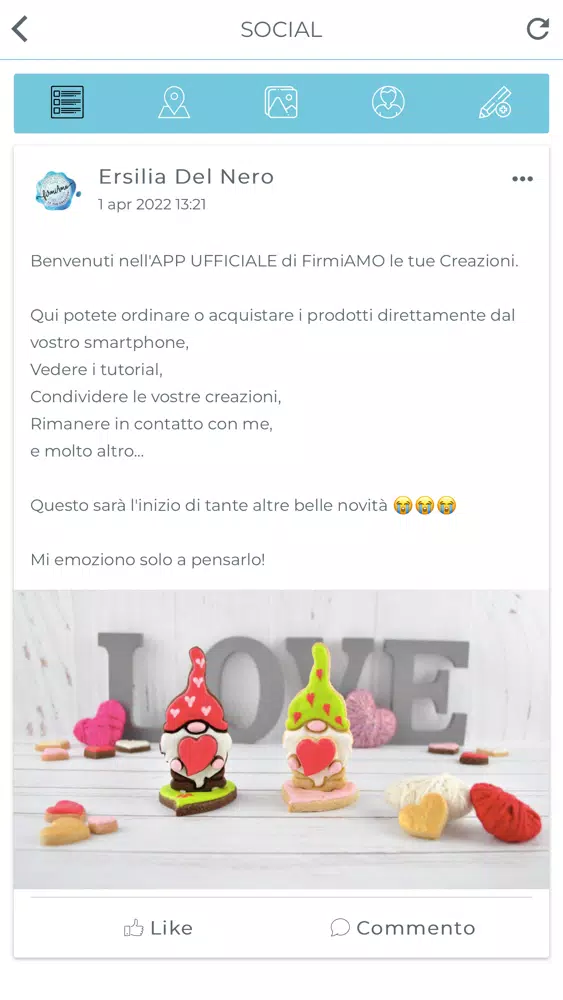Image resolution: width=563 pixels, height=1000 pixels.
Task: Open the news feed list tab
Action: coord(67,103)
